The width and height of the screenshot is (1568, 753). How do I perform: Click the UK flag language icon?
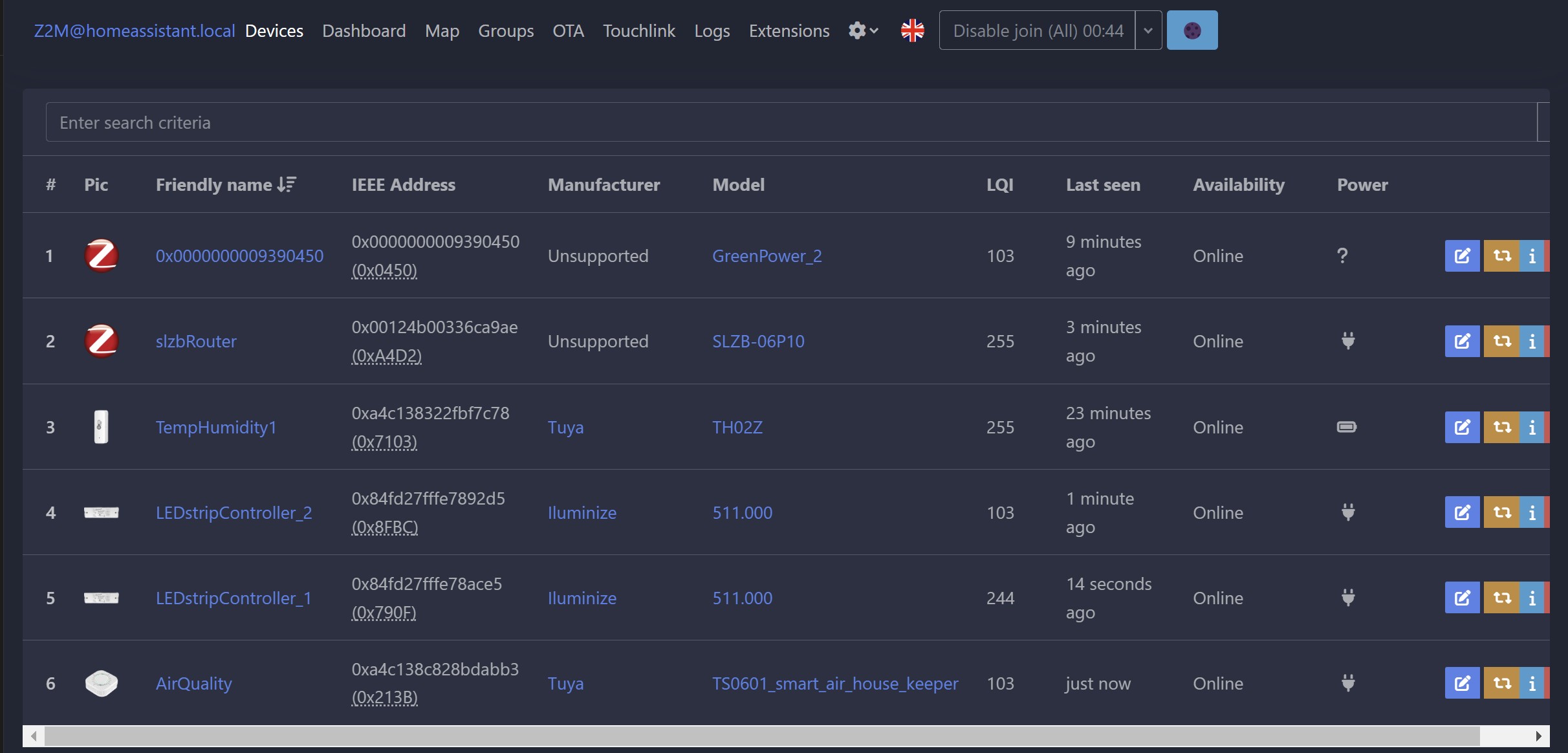coord(912,30)
